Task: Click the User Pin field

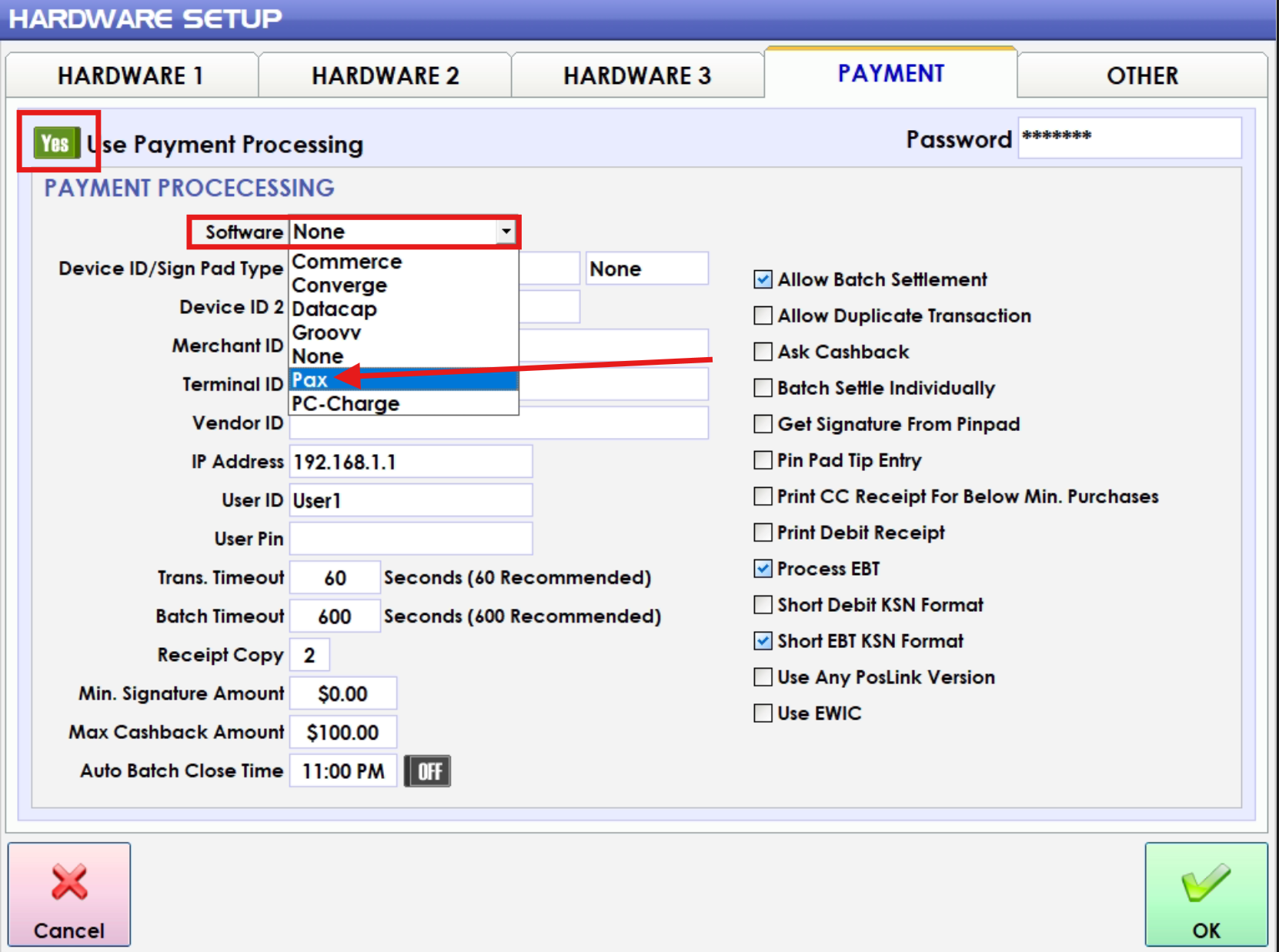Action: [x=411, y=539]
